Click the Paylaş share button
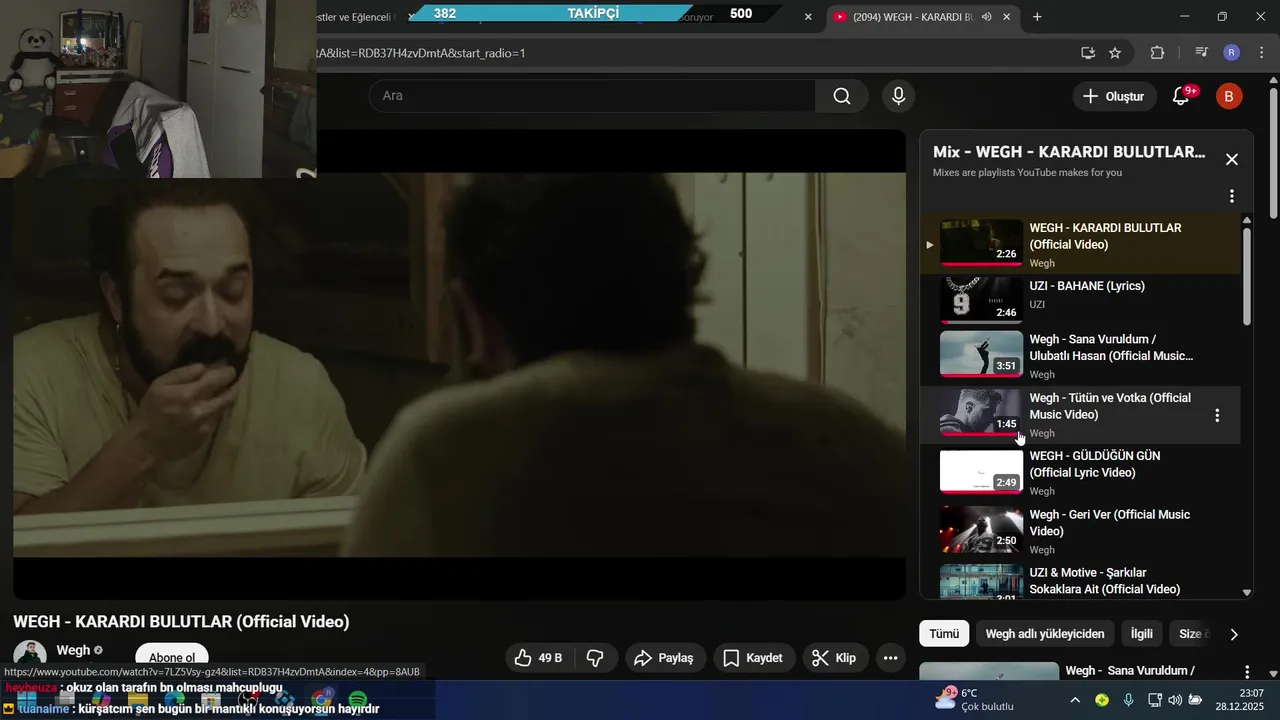The height and width of the screenshot is (720, 1280). coord(664,658)
